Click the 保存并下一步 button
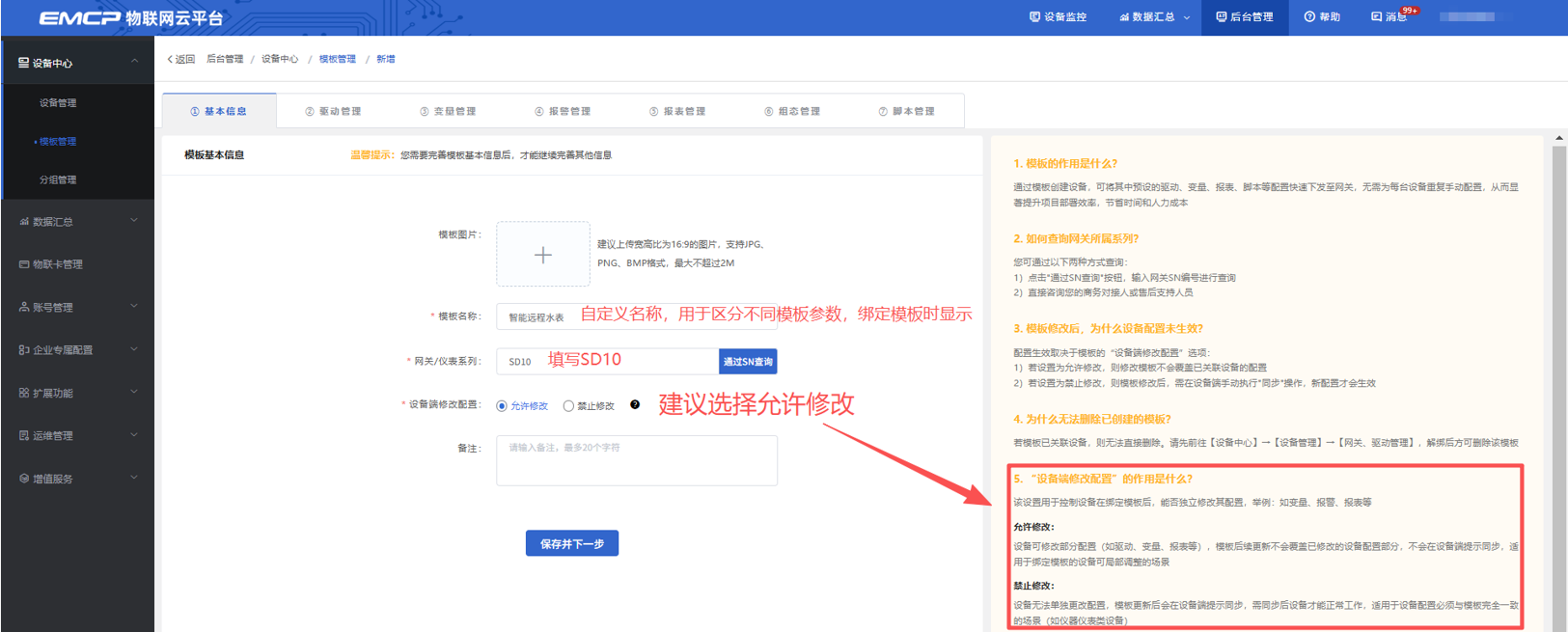This screenshot has height=632, width=1568. pos(572,543)
